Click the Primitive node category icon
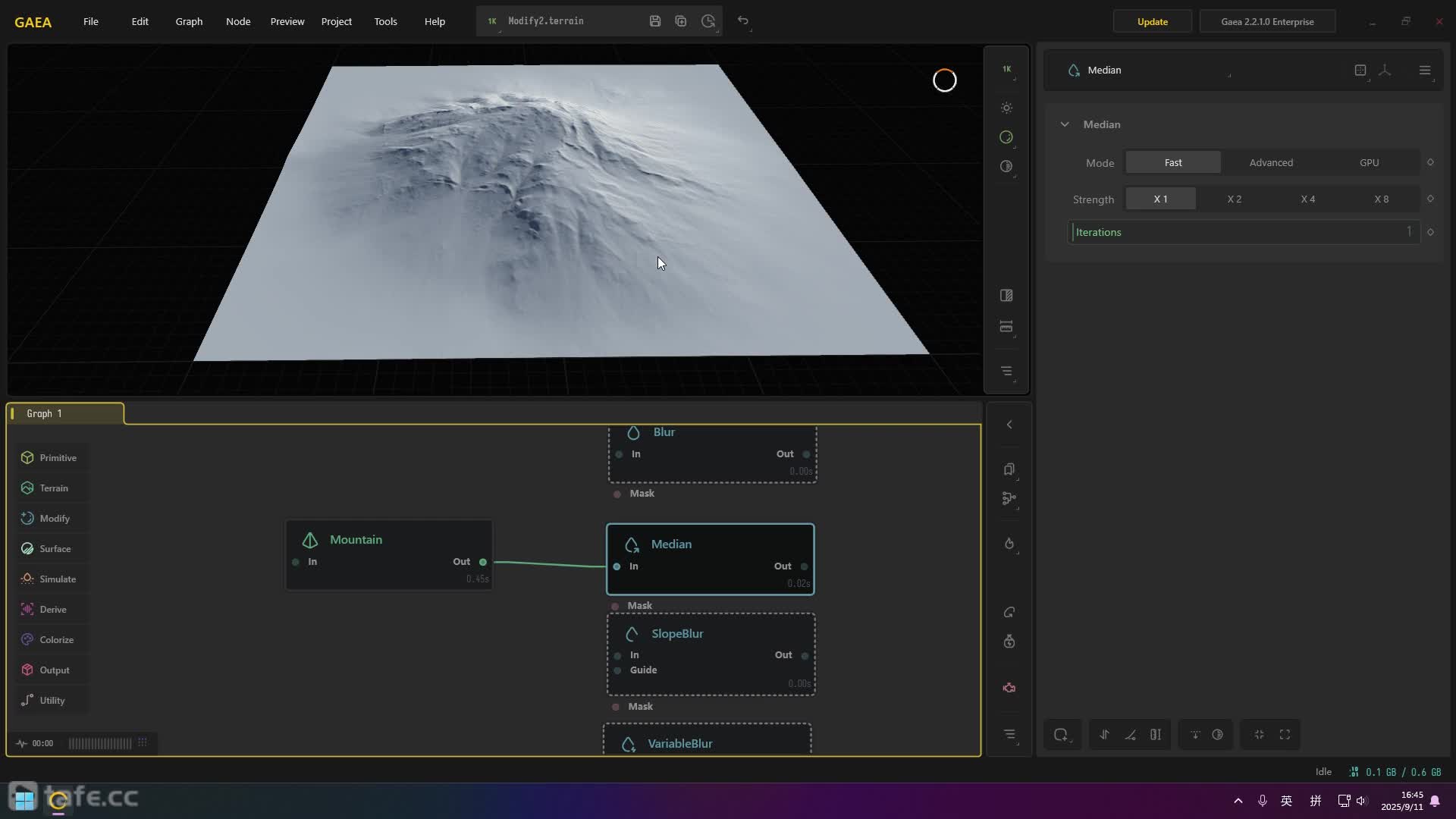This screenshot has width=1456, height=819. pos(27,457)
